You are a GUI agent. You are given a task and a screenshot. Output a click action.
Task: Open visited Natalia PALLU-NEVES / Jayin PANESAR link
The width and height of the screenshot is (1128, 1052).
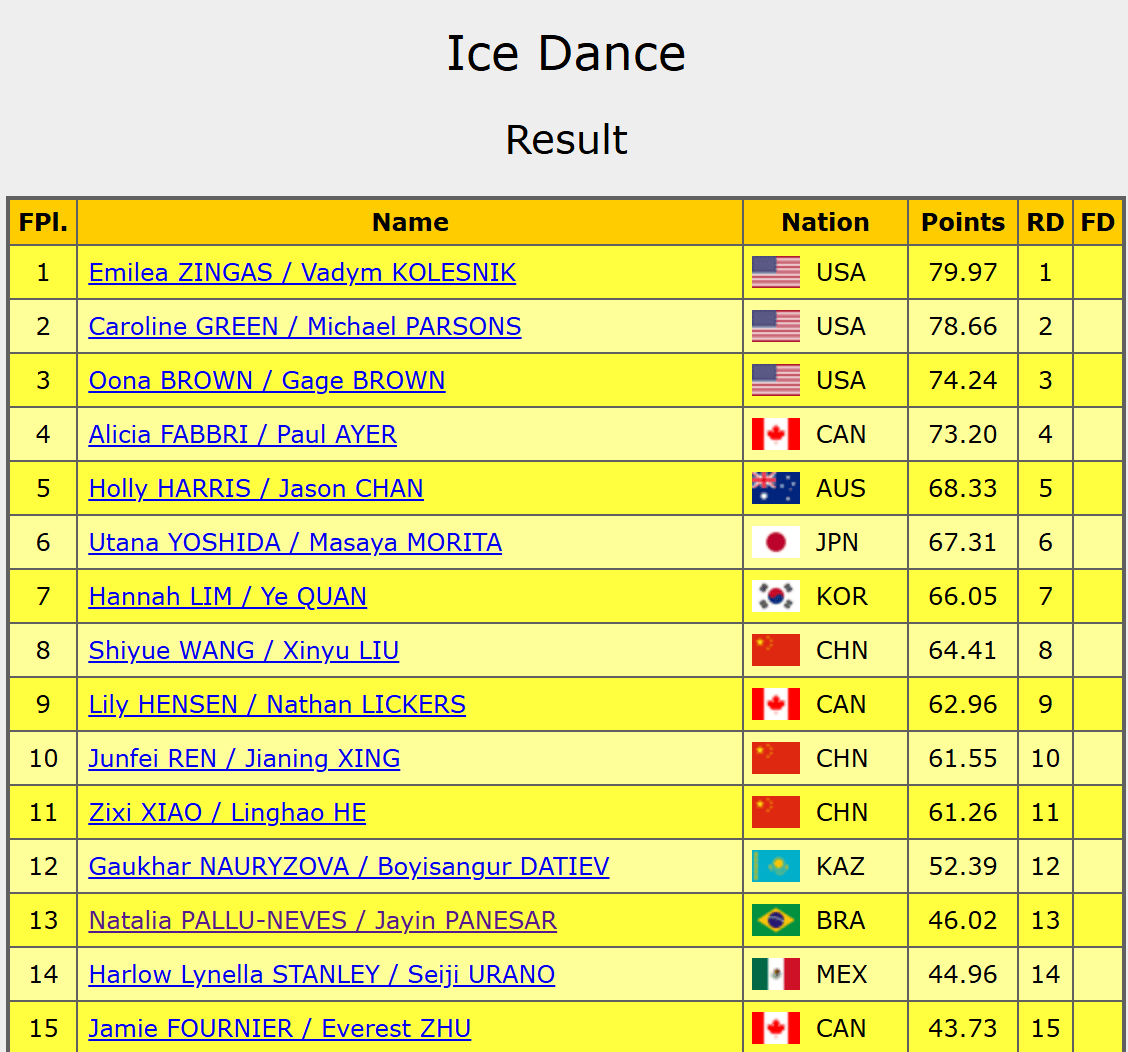point(323,920)
